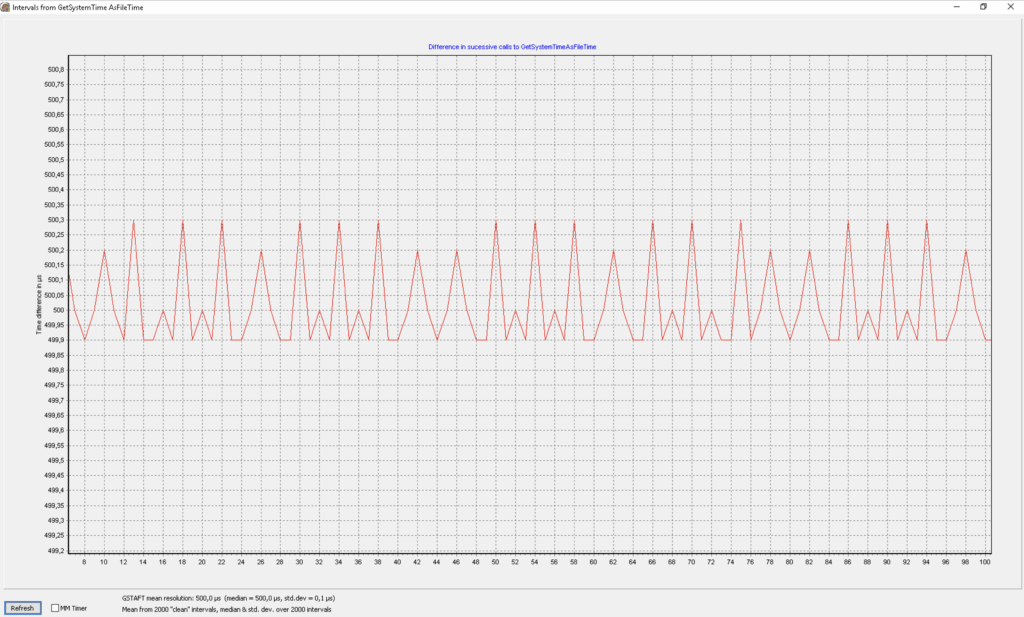The height and width of the screenshot is (617, 1024).
Task: Click the MM Timer label text
Action: pos(74,608)
